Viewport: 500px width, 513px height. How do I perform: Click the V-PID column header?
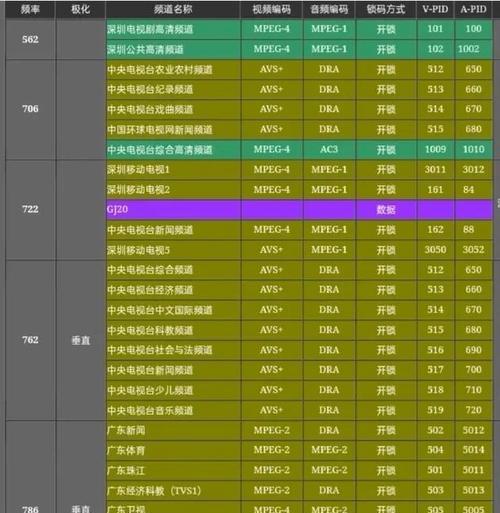pos(435,9)
